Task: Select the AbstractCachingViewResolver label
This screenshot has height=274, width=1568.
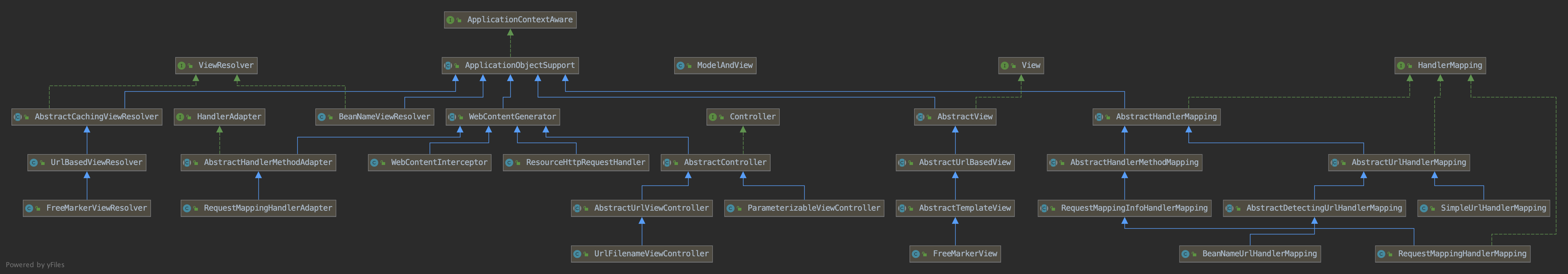Action: click(x=96, y=117)
